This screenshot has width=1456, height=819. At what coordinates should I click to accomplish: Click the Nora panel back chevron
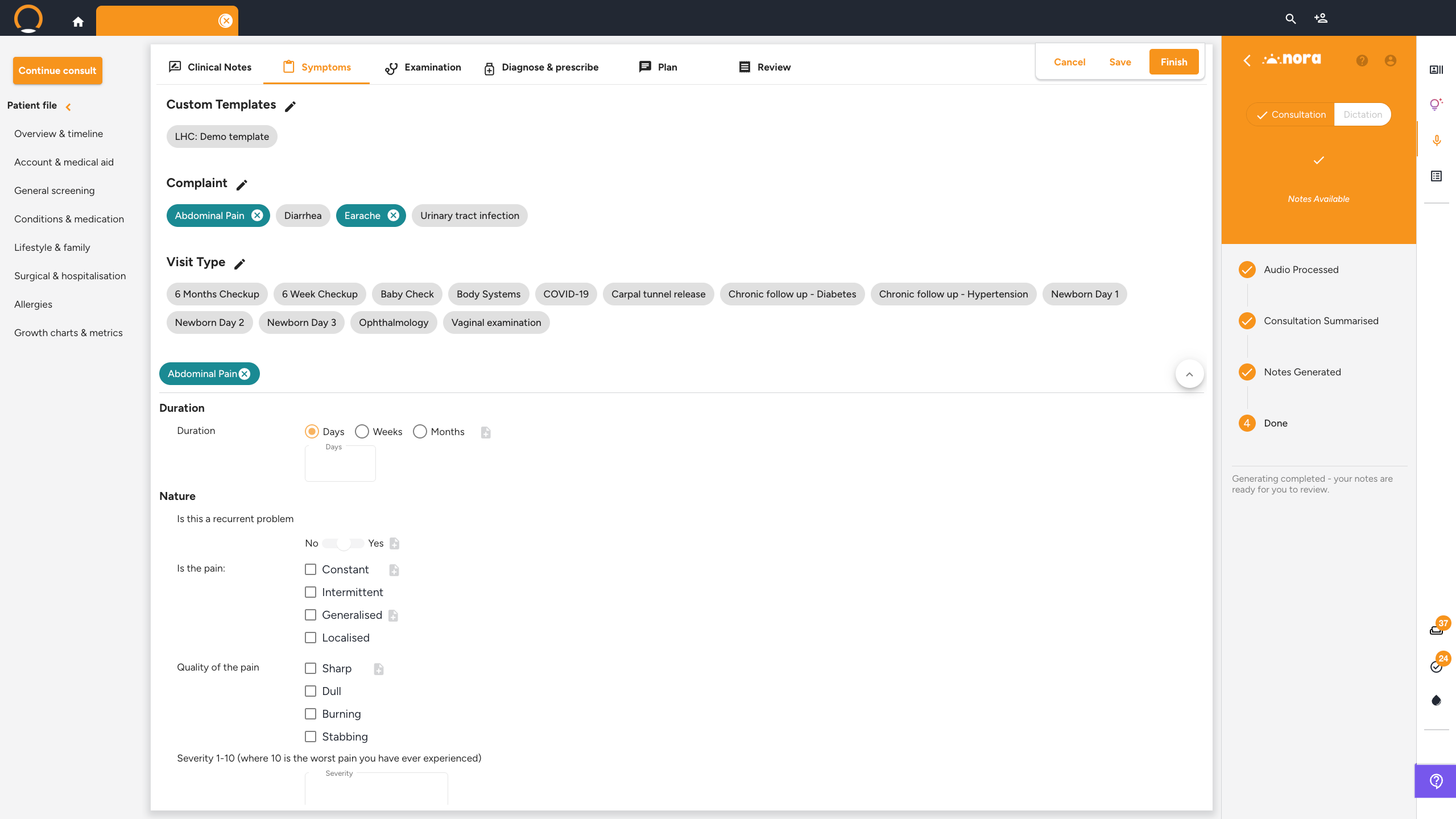[x=1247, y=60]
